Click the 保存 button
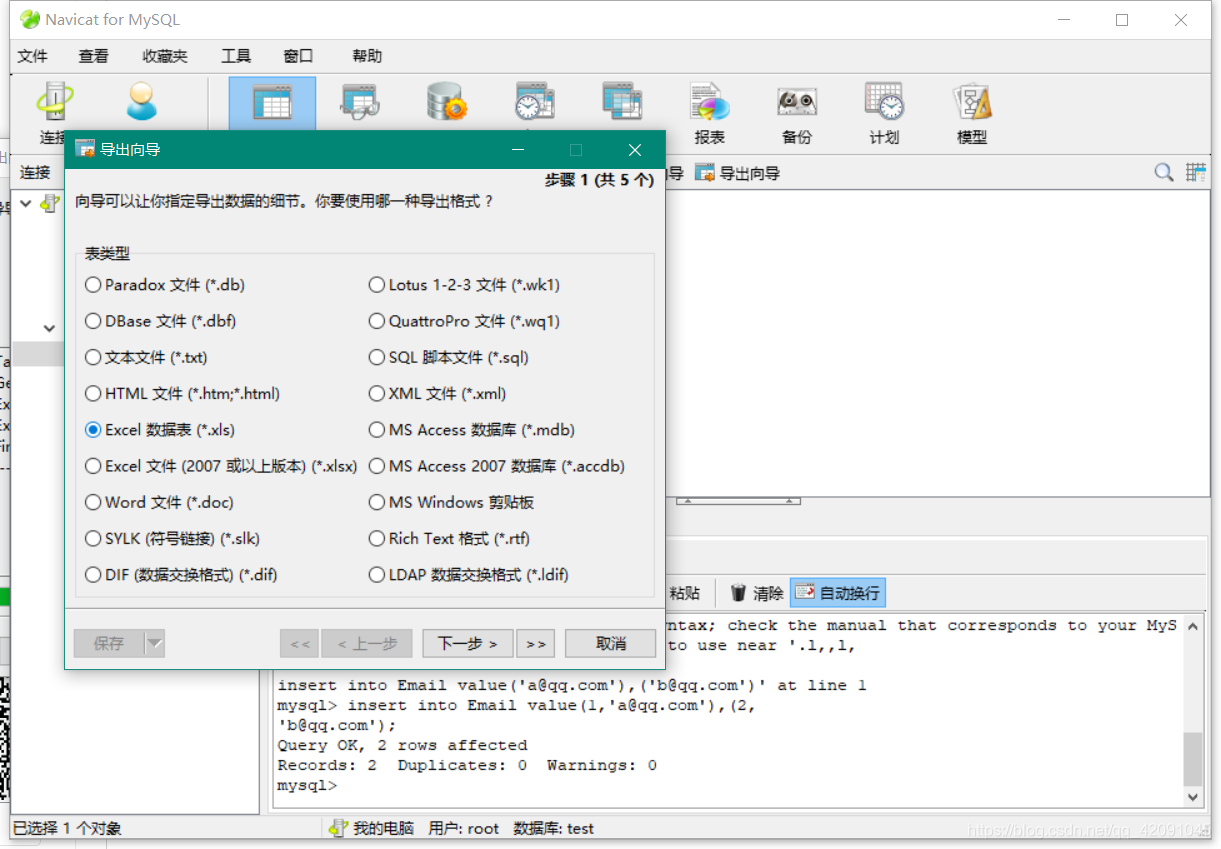 pos(109,643)
